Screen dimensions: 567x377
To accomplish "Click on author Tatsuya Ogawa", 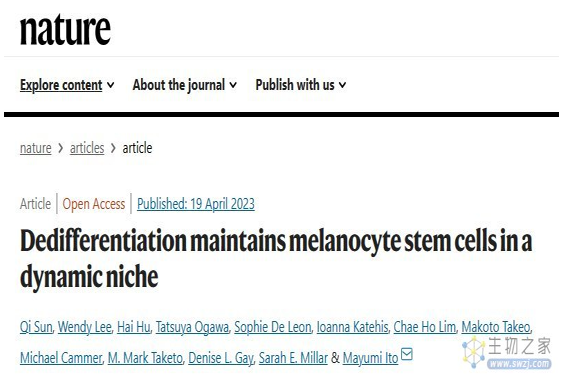I will tap(192, 327).
